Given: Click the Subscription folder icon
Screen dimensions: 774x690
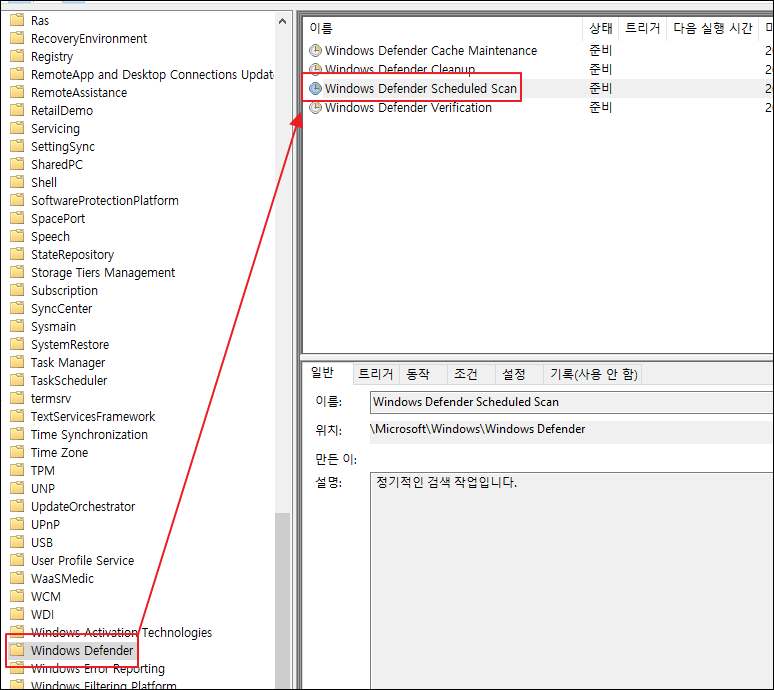Looking at the screenshot, I should pos(17,290).
